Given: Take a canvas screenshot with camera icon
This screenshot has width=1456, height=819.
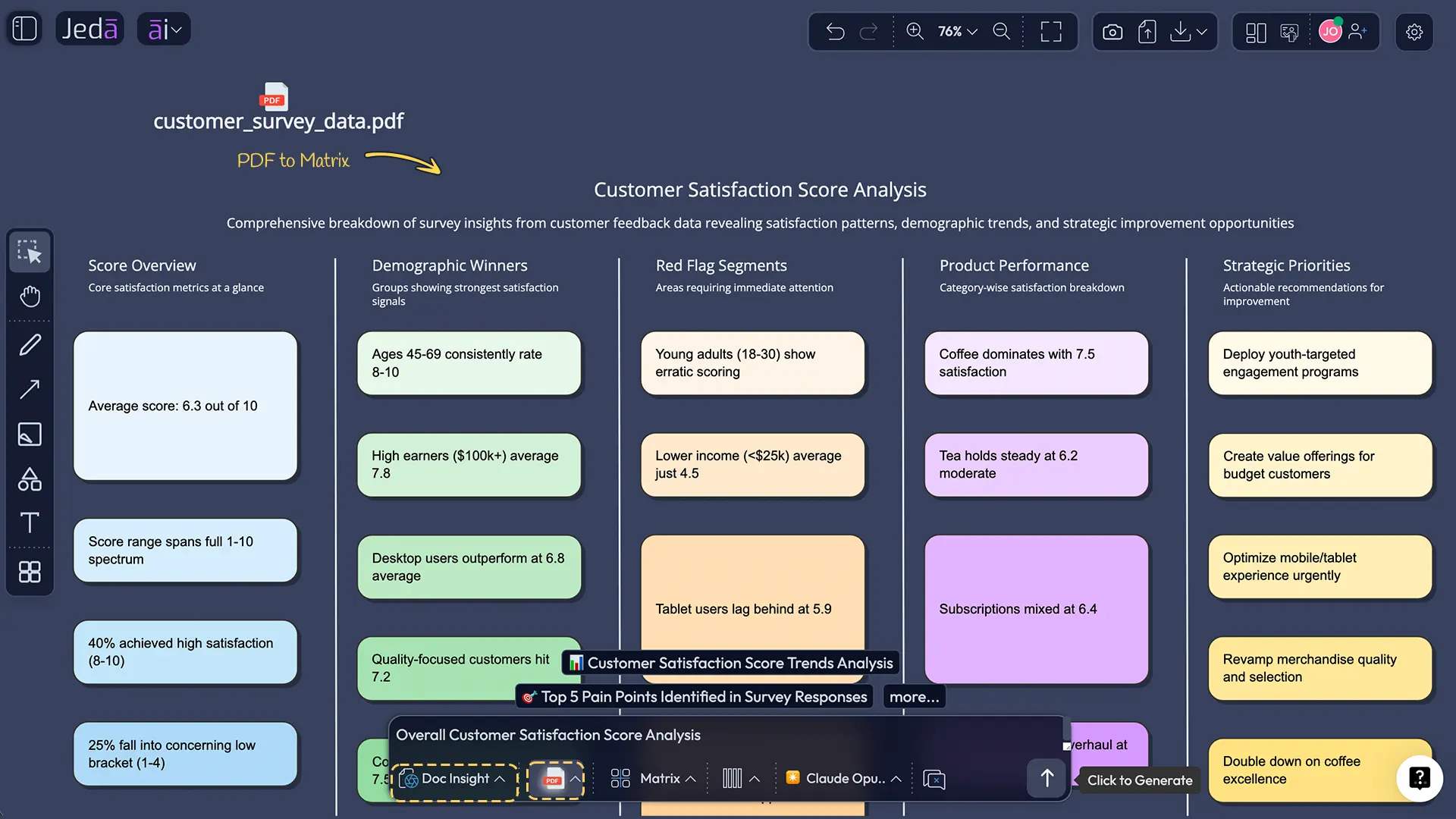Looking at the screenshot, I should click(x=1112, y=32).
